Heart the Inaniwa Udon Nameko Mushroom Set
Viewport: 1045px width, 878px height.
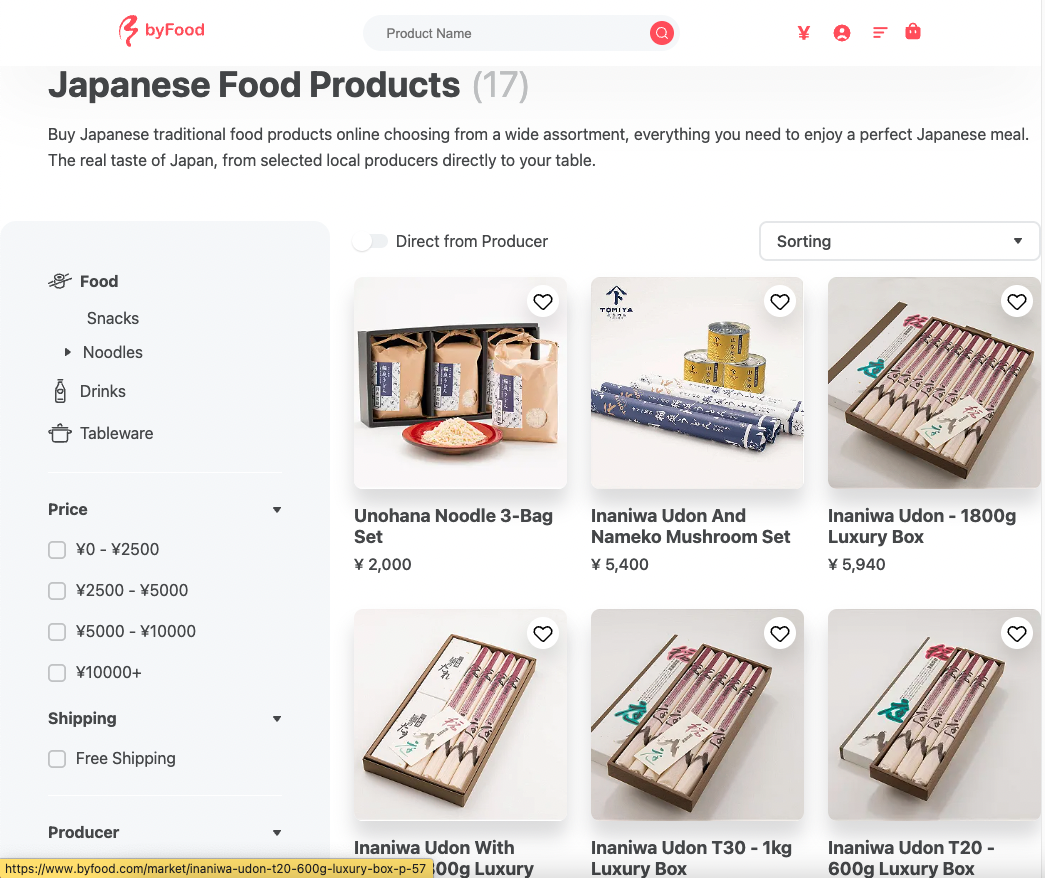click(780, 301)
